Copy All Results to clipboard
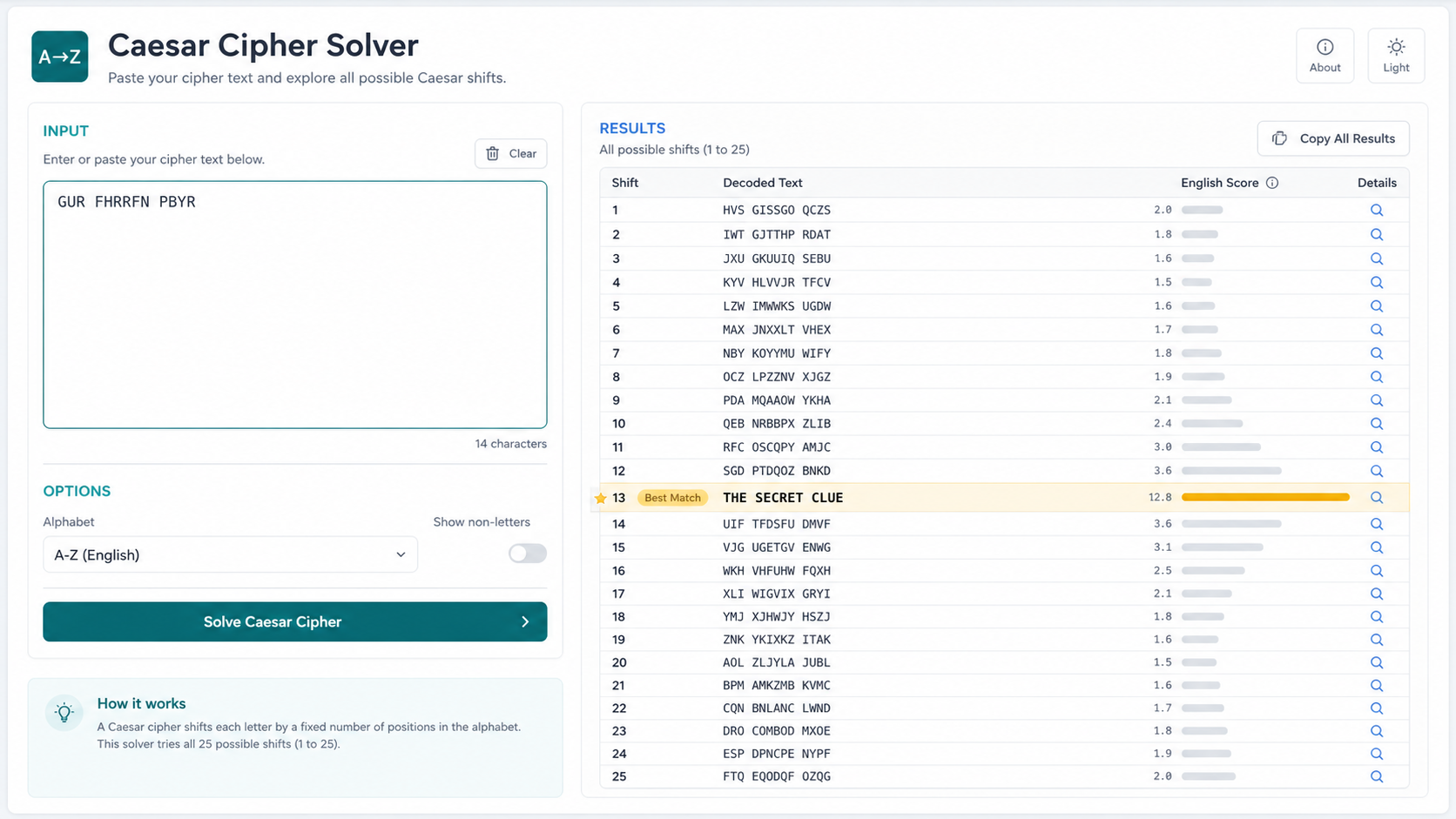The image size is (1456, 819). [x=1333, y=138]
